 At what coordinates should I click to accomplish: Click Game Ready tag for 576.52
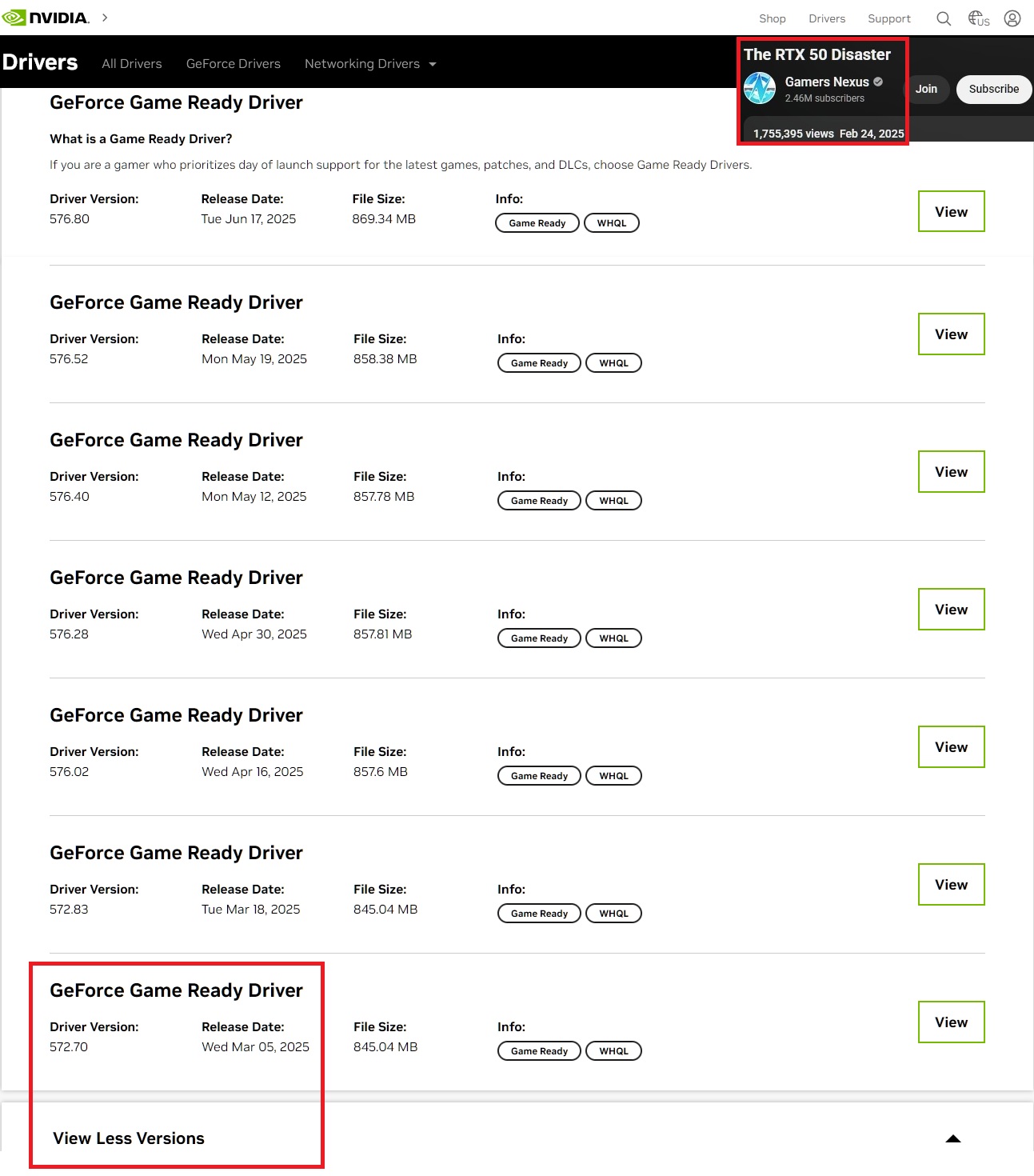click(x=539, y=363)
